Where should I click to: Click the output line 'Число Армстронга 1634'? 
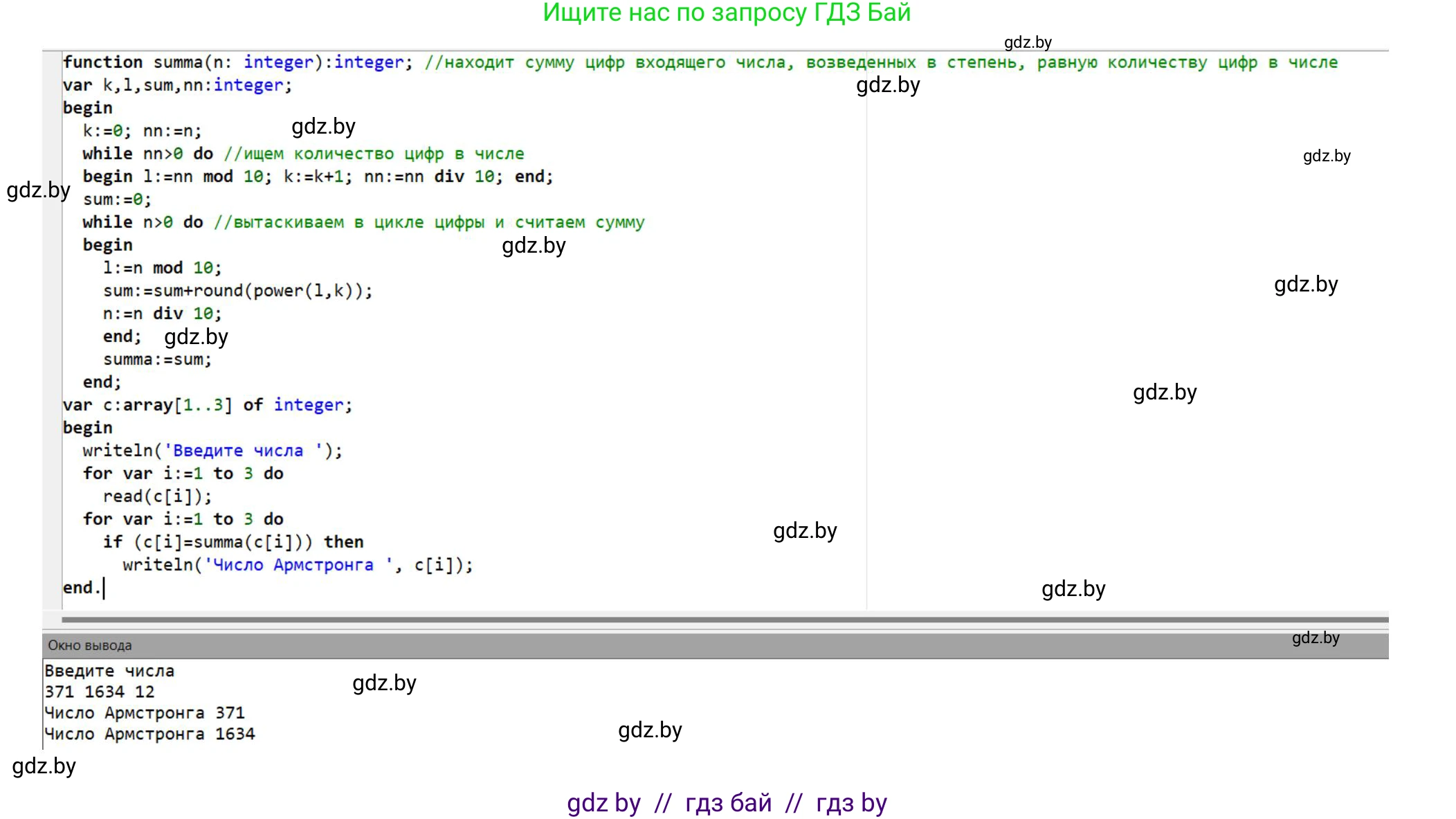pyautogui.click(x=149, y=734)
